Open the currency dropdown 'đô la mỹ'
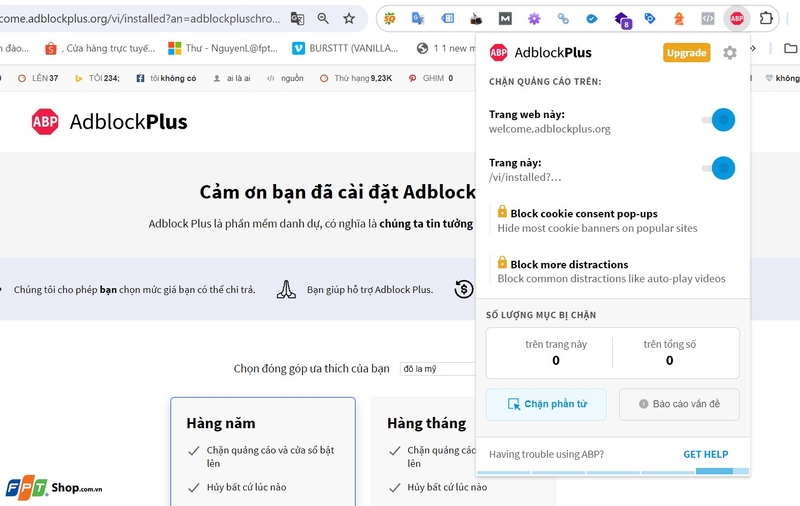The height and width of the screenshot is (506, 800). point(438,369)
